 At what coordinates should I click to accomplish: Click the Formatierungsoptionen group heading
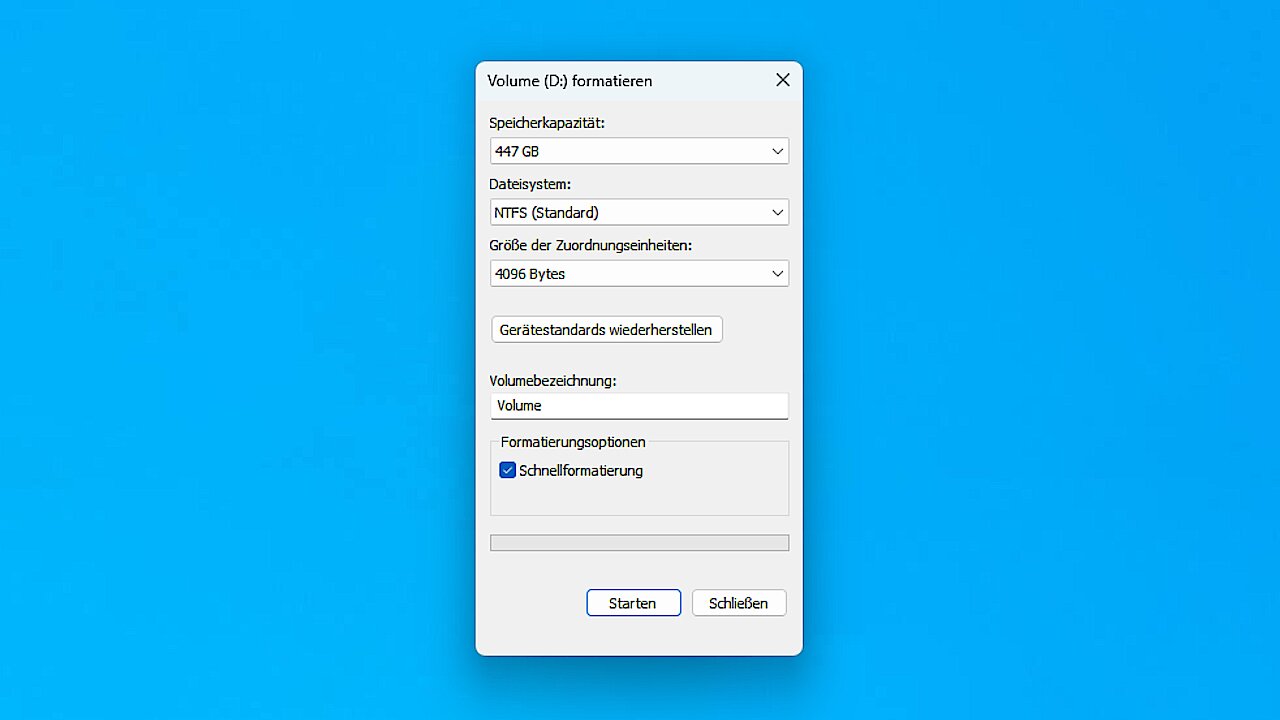[573, 442]
